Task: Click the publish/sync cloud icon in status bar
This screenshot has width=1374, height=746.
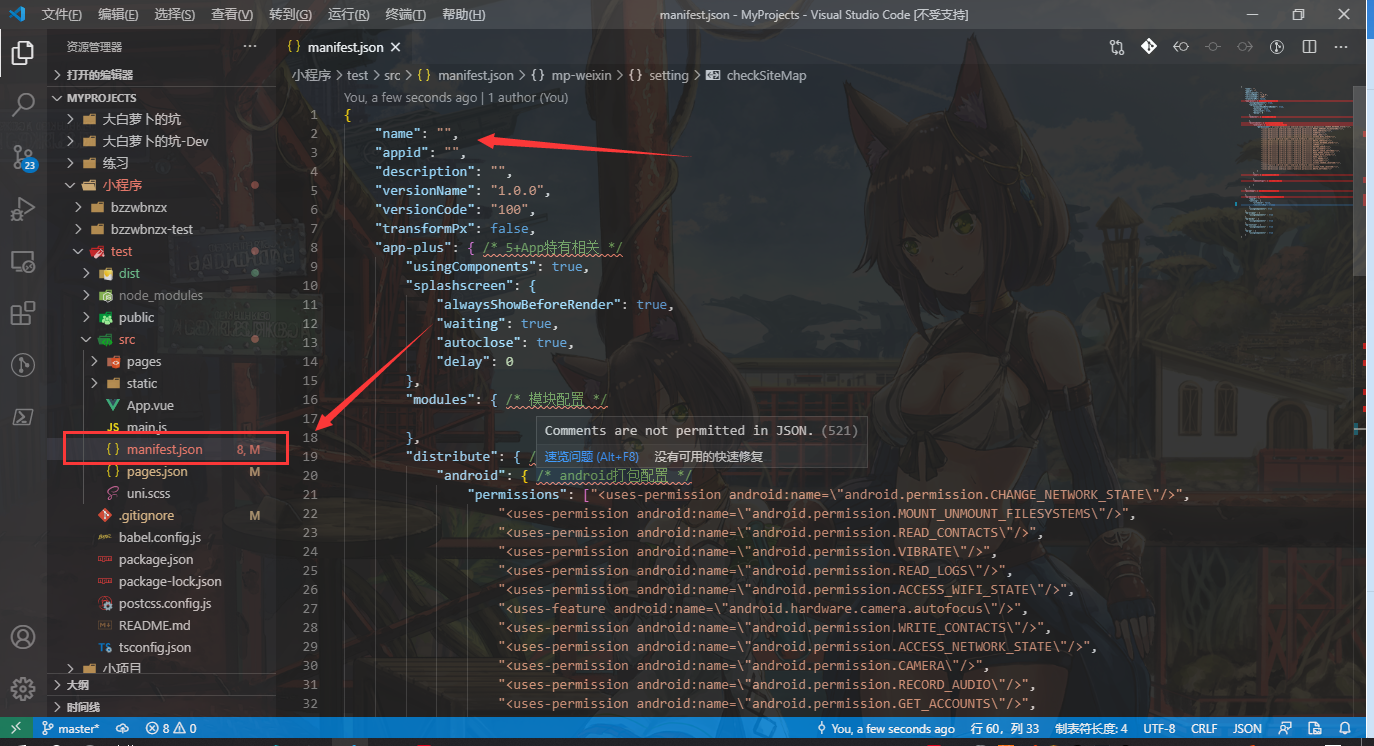Action: point(123,729)
